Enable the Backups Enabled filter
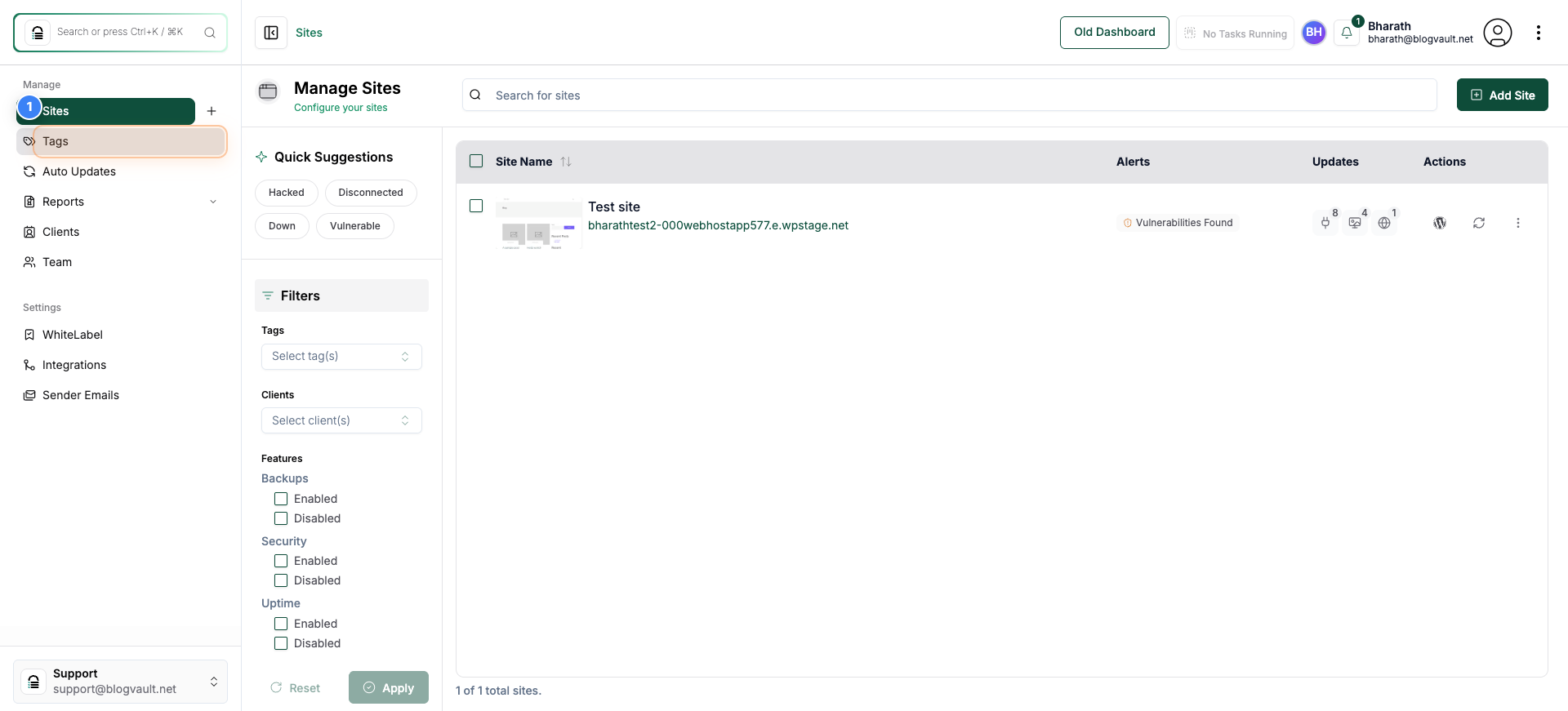The image size is (1568, 711). point(281,499)
